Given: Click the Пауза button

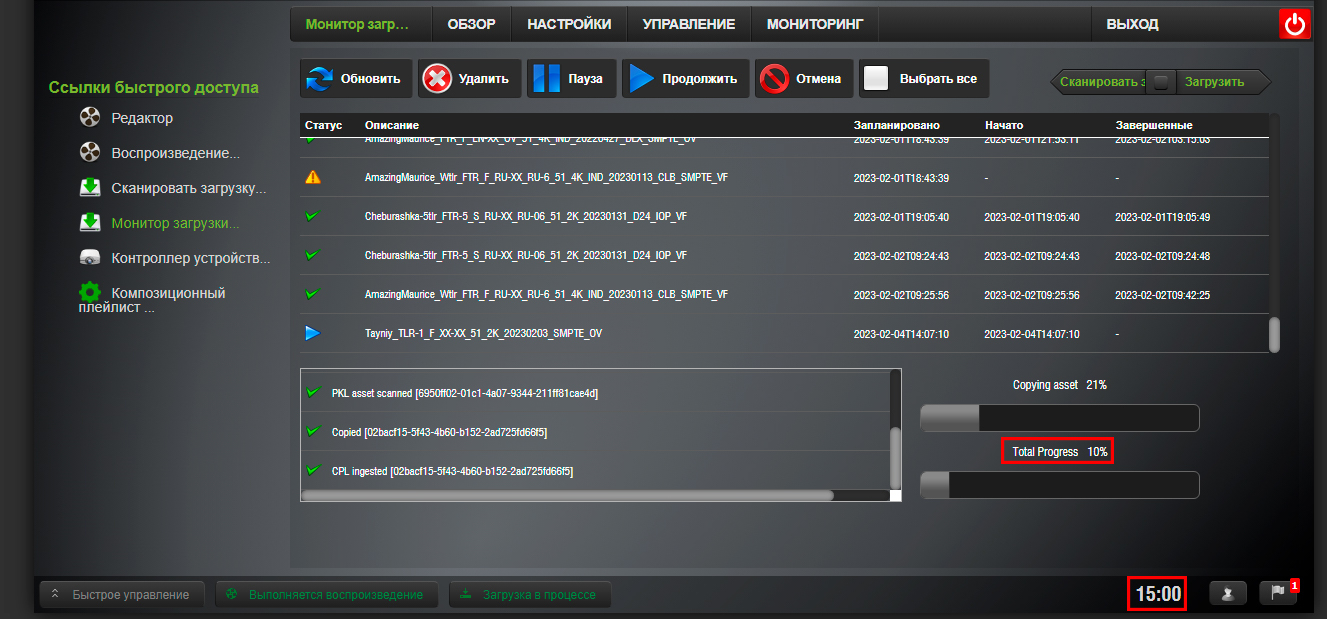Looking at the screenshot, I should click(571, 78).
